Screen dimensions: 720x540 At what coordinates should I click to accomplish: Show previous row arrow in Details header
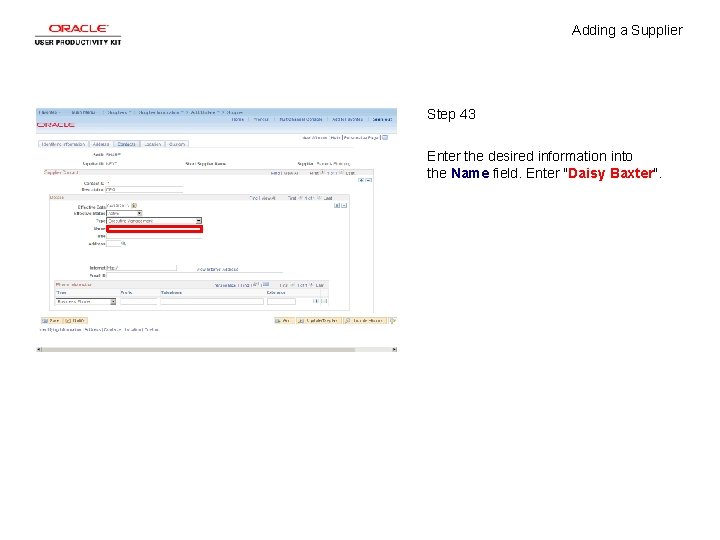[x=301, y=198]
